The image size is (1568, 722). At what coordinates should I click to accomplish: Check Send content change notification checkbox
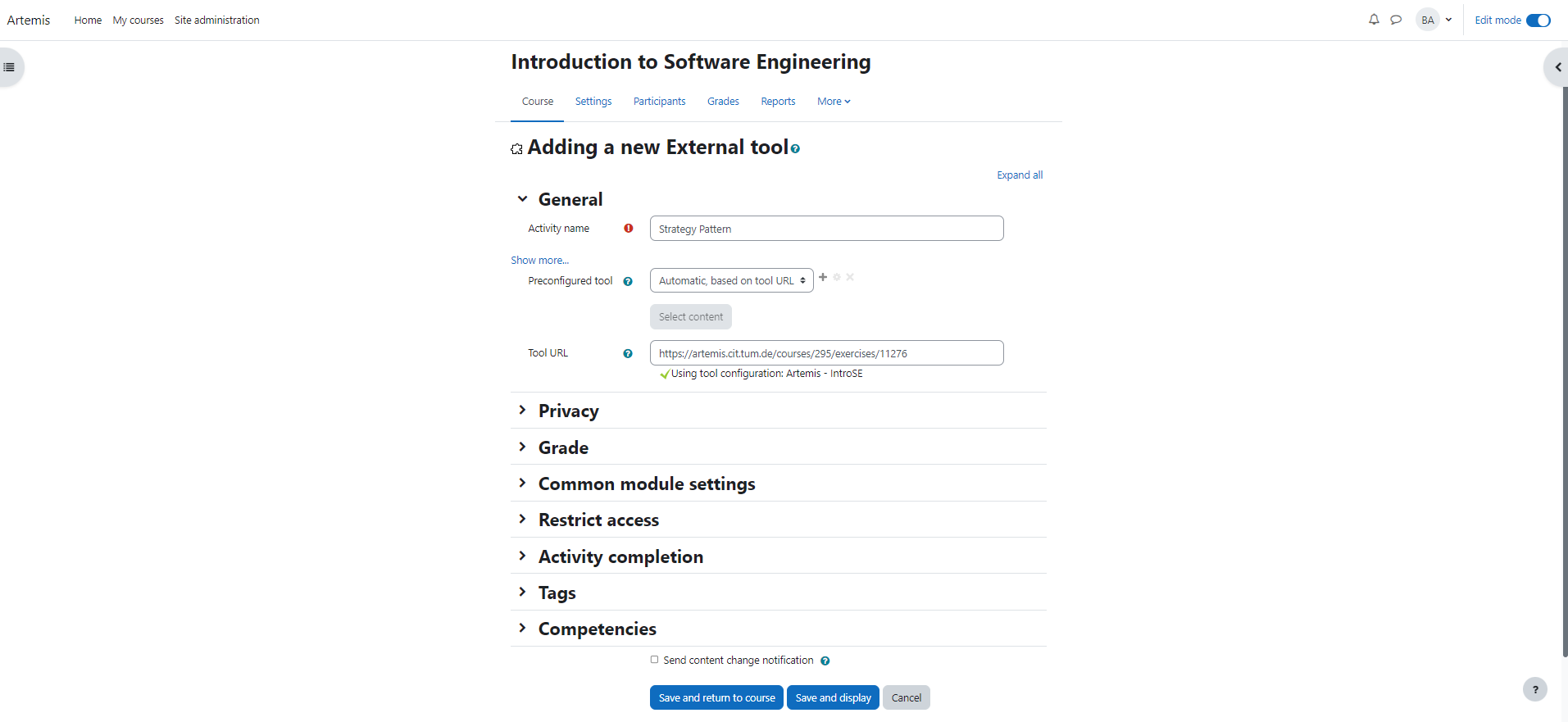(654, 660)
